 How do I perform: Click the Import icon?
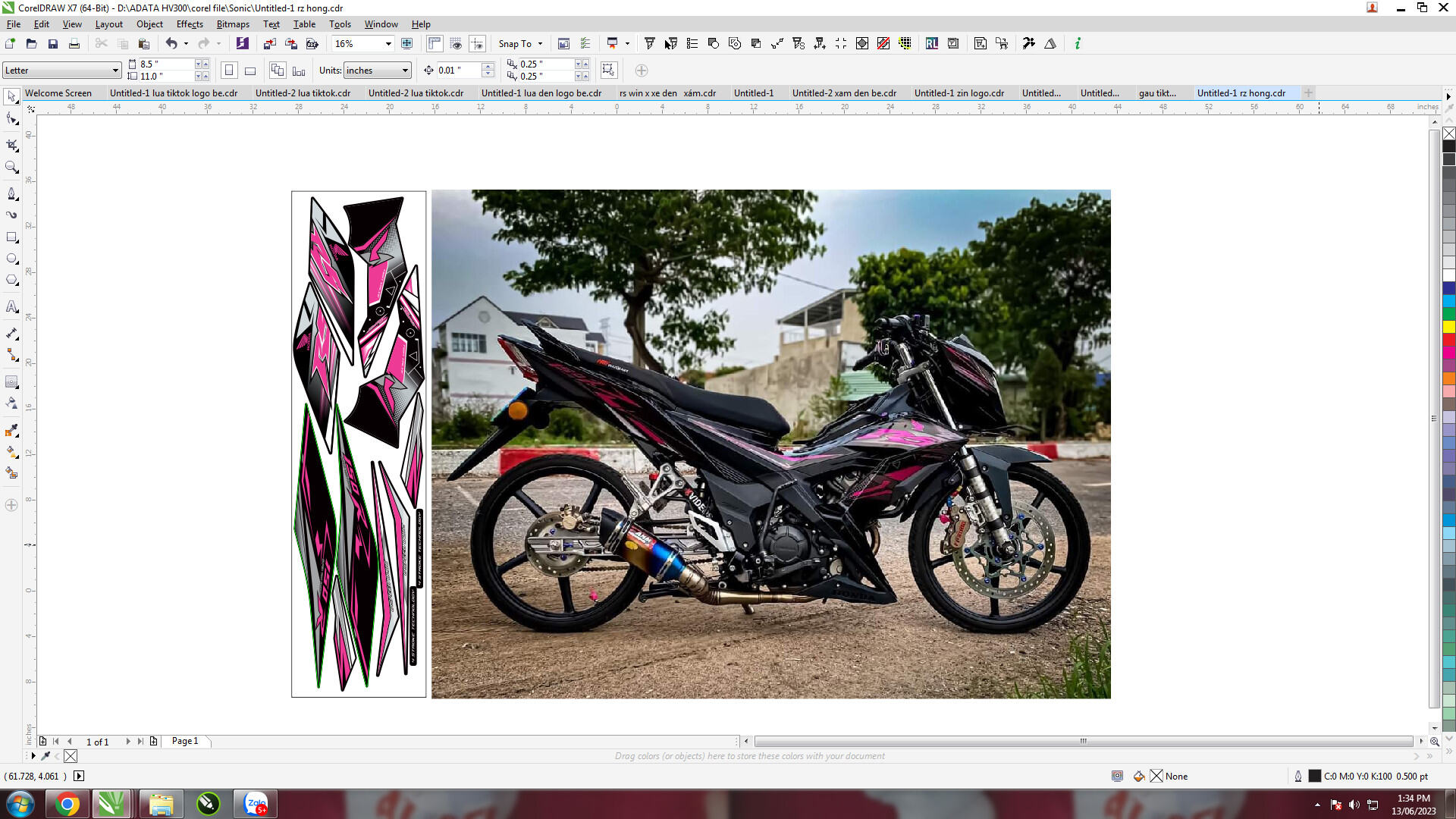pos(269,44)
